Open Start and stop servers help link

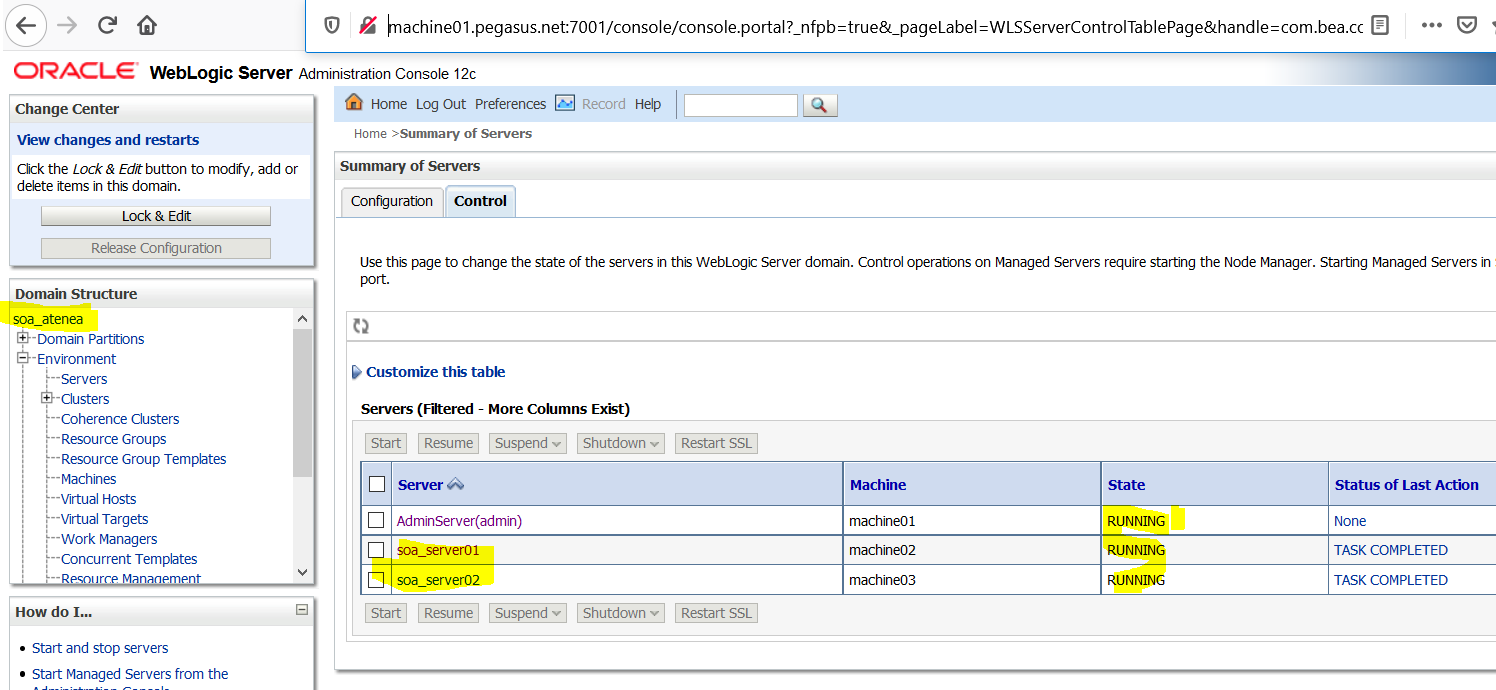(x=100, y=648)
